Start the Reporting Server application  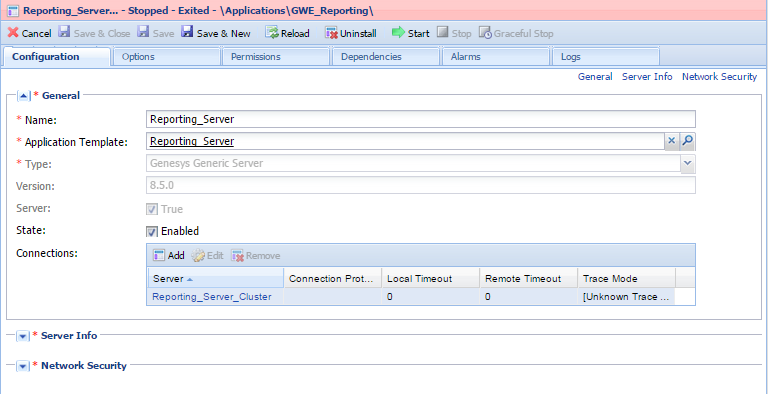coord(410,33)
